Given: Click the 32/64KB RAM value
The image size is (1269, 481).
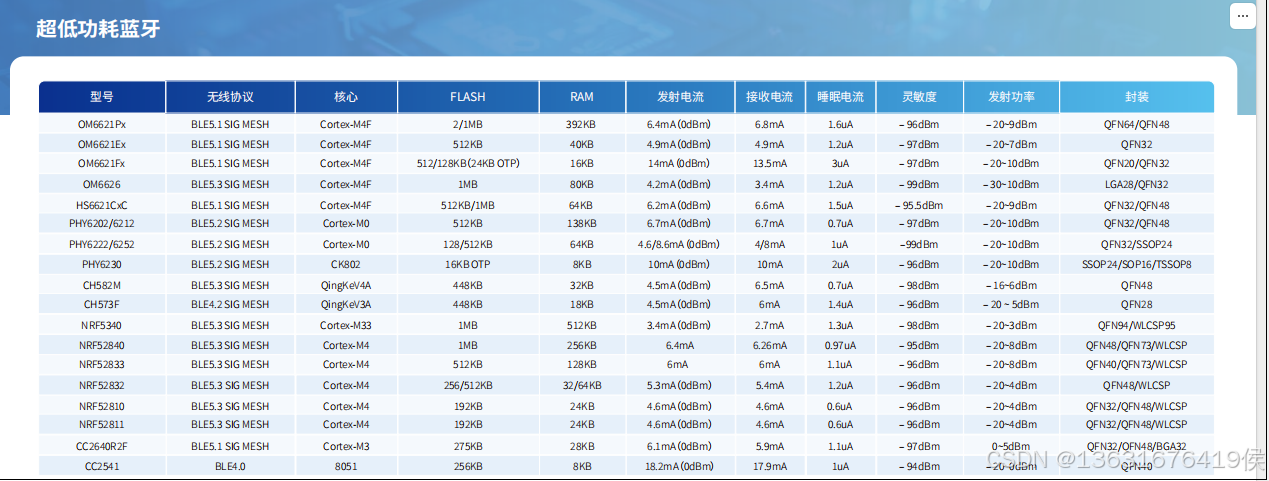Looking at the screenshot, I should pos(582,385).
